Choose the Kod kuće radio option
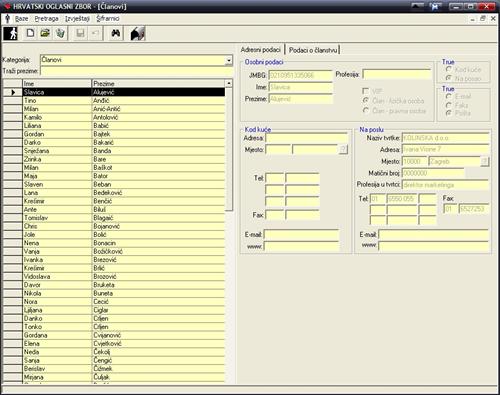This screenshot has width=500, height=395. tap(449, 69)
